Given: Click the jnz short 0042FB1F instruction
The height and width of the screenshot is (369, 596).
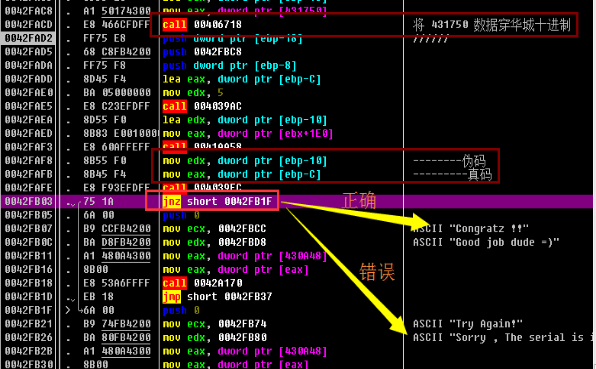Looking at the screenshot, I should coord(217,201).
